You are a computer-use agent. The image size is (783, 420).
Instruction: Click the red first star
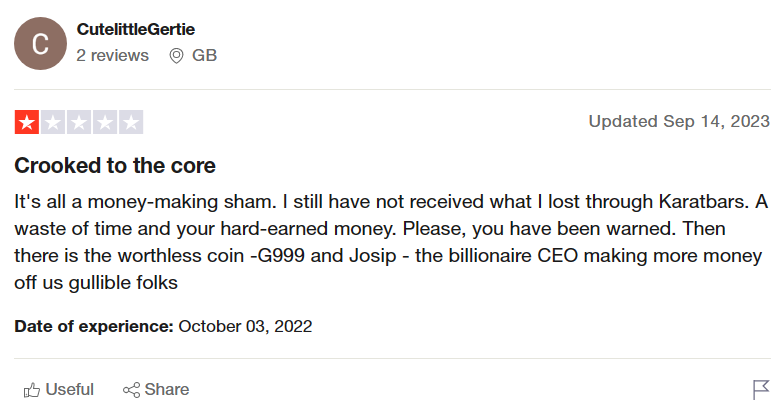coord(27,122)
